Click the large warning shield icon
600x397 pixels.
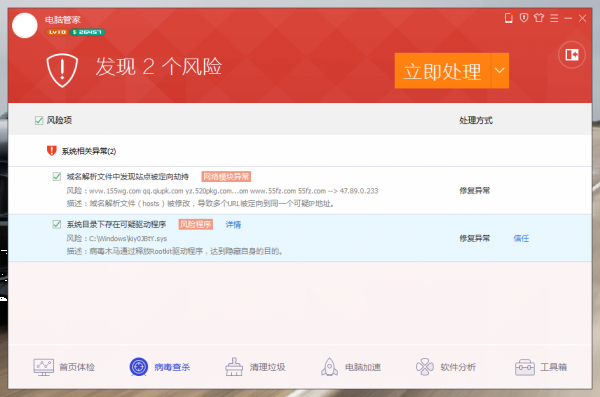point(62,70)
